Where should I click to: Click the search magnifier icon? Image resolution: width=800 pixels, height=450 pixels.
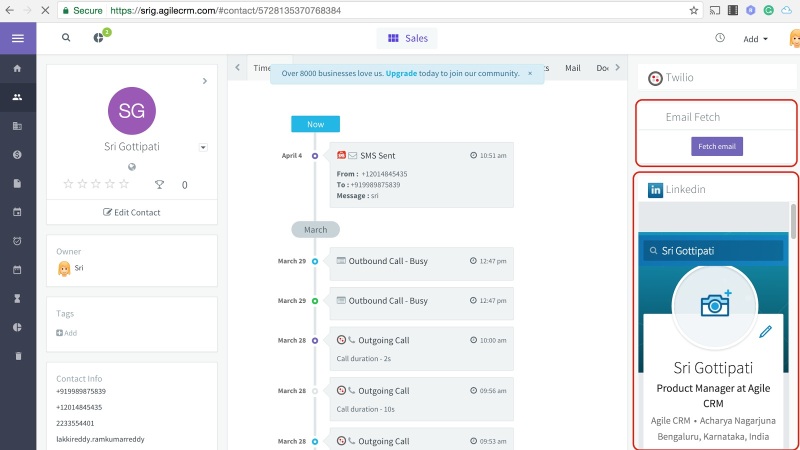click(66, 37)
